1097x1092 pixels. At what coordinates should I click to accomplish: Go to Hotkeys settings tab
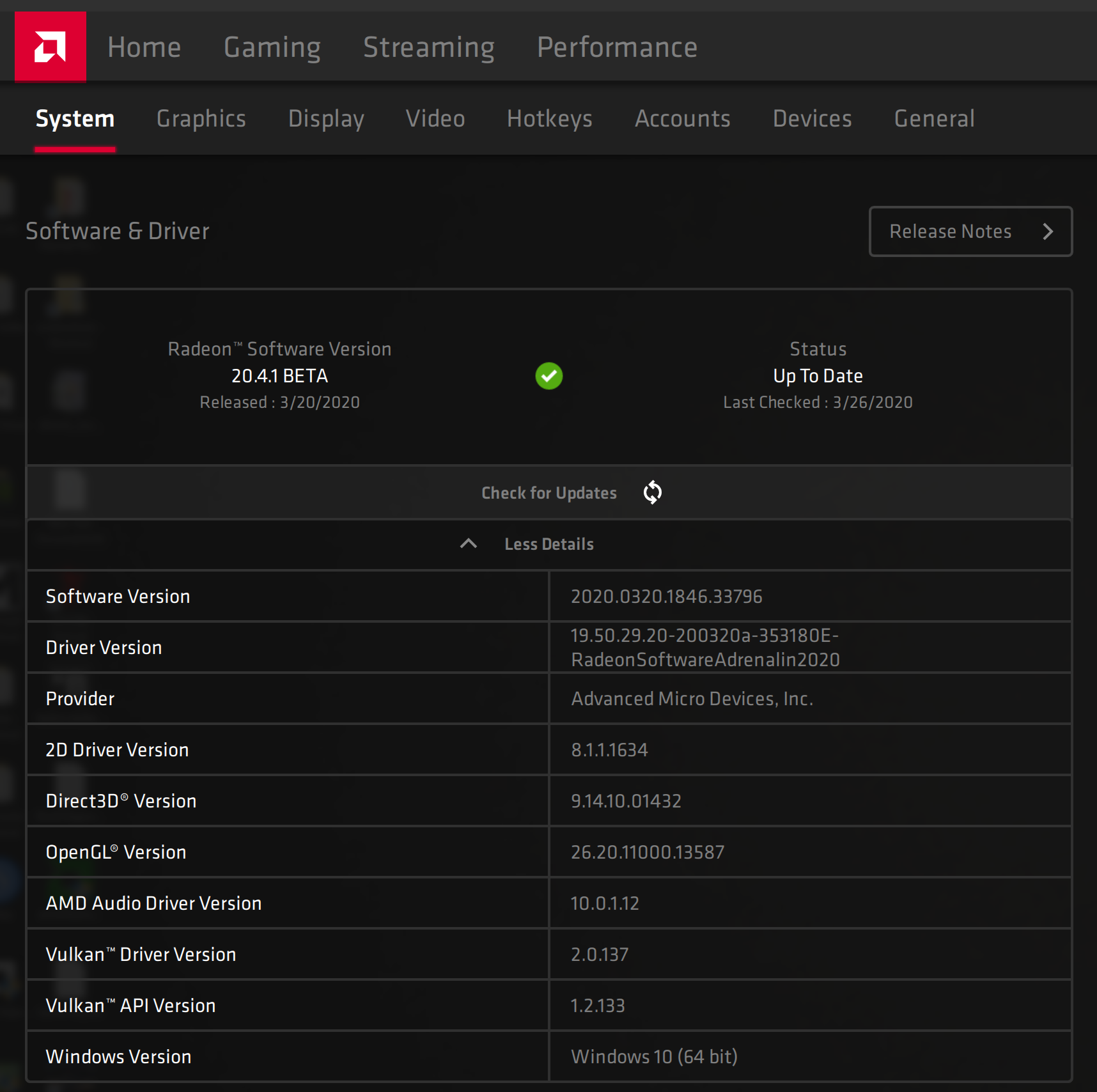point(550,119)
